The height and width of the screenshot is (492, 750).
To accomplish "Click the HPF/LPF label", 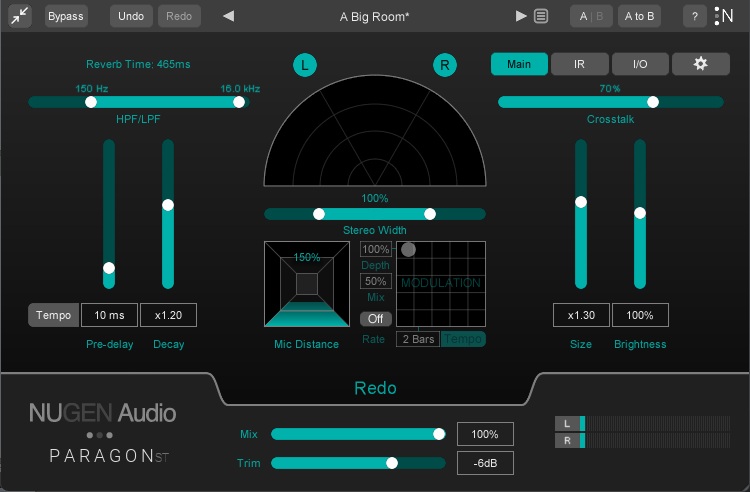I will [138, 119].
